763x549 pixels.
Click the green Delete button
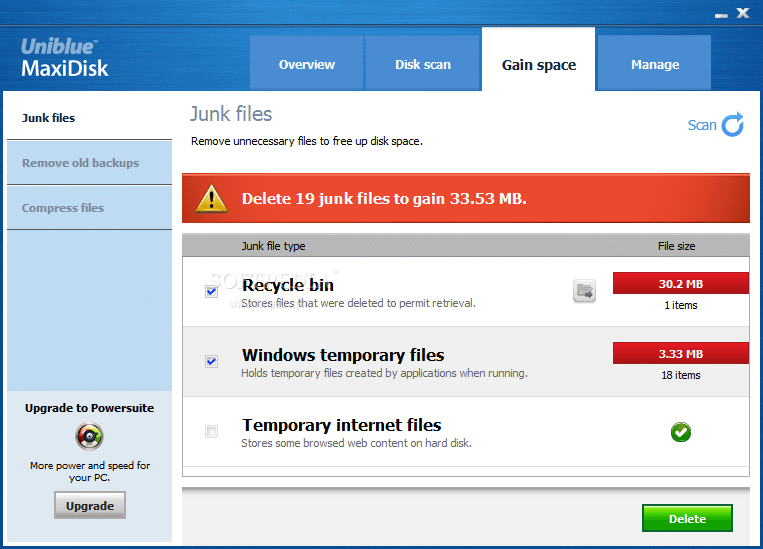tap(687, 518)
